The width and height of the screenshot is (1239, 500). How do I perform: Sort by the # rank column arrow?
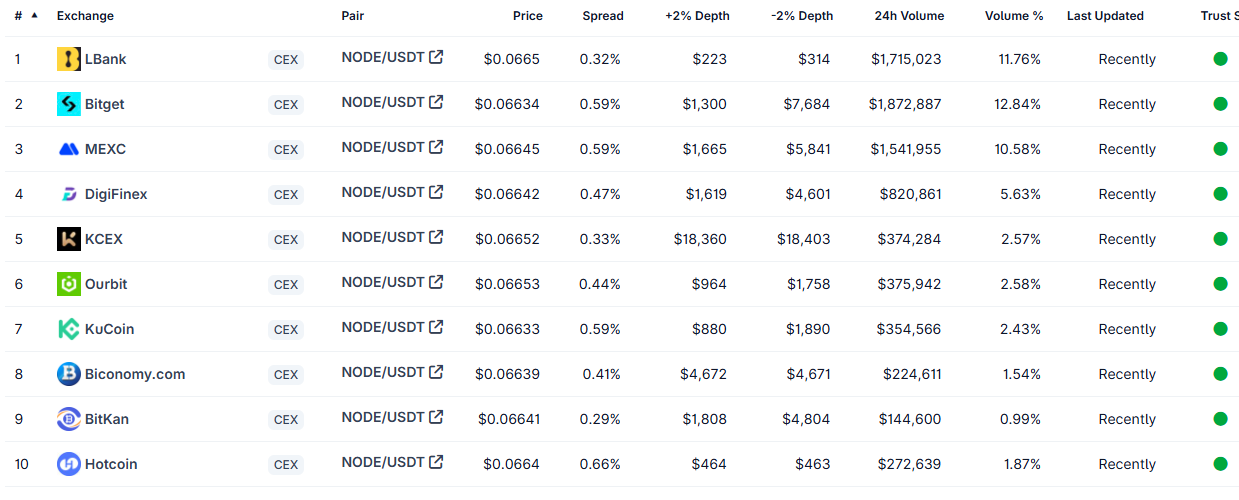click(x=35, y=15)
